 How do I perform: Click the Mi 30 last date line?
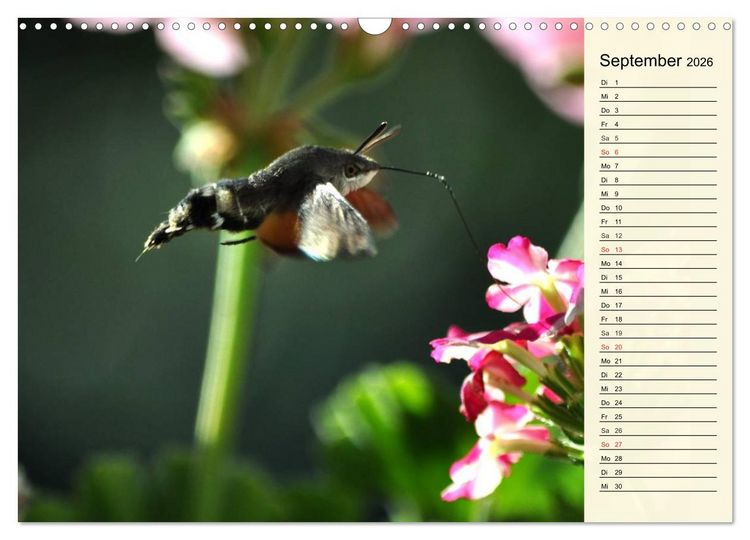tap(658, 486)
